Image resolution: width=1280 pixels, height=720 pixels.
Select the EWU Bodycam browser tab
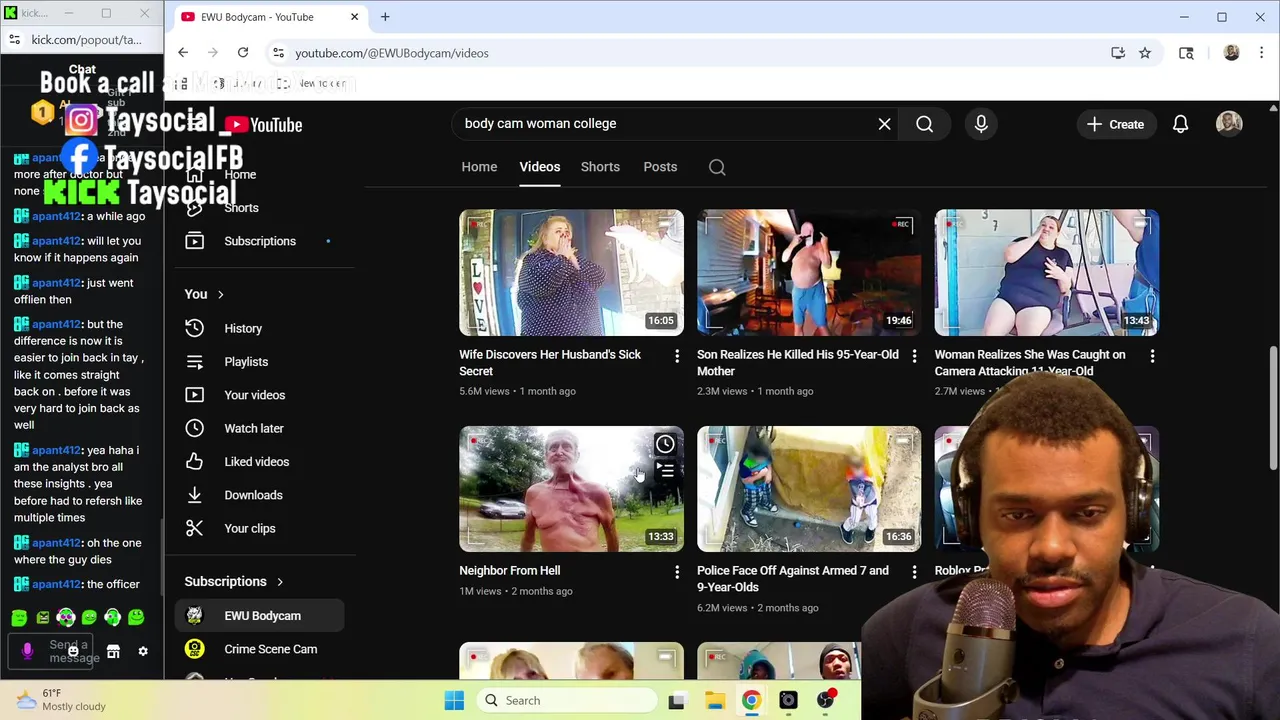coord(268,17)
